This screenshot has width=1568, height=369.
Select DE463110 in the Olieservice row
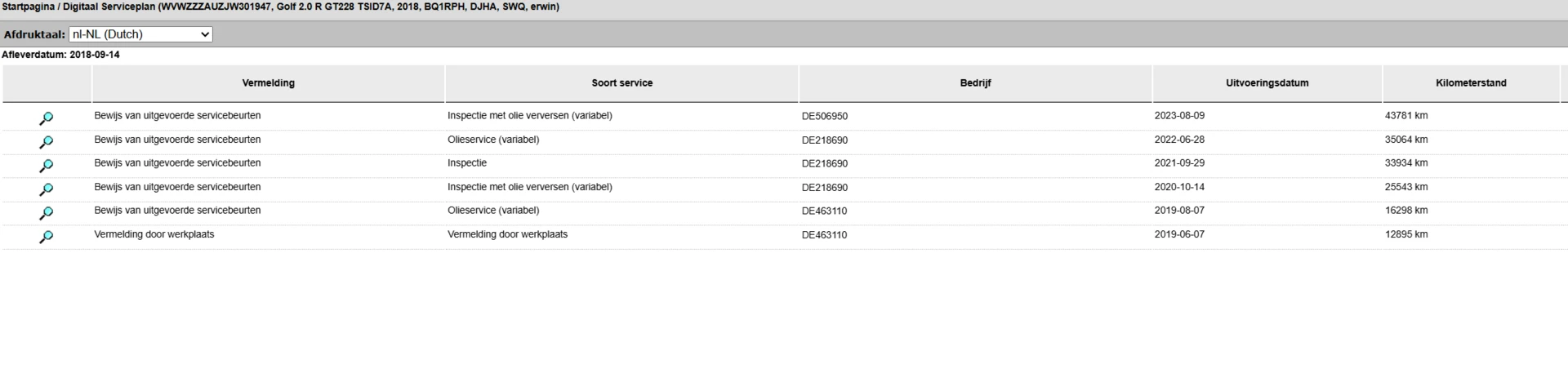(x=825, y=211)
